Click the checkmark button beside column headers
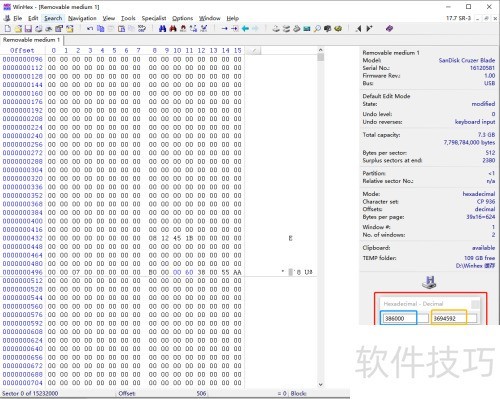 click(x=253, y=51)
